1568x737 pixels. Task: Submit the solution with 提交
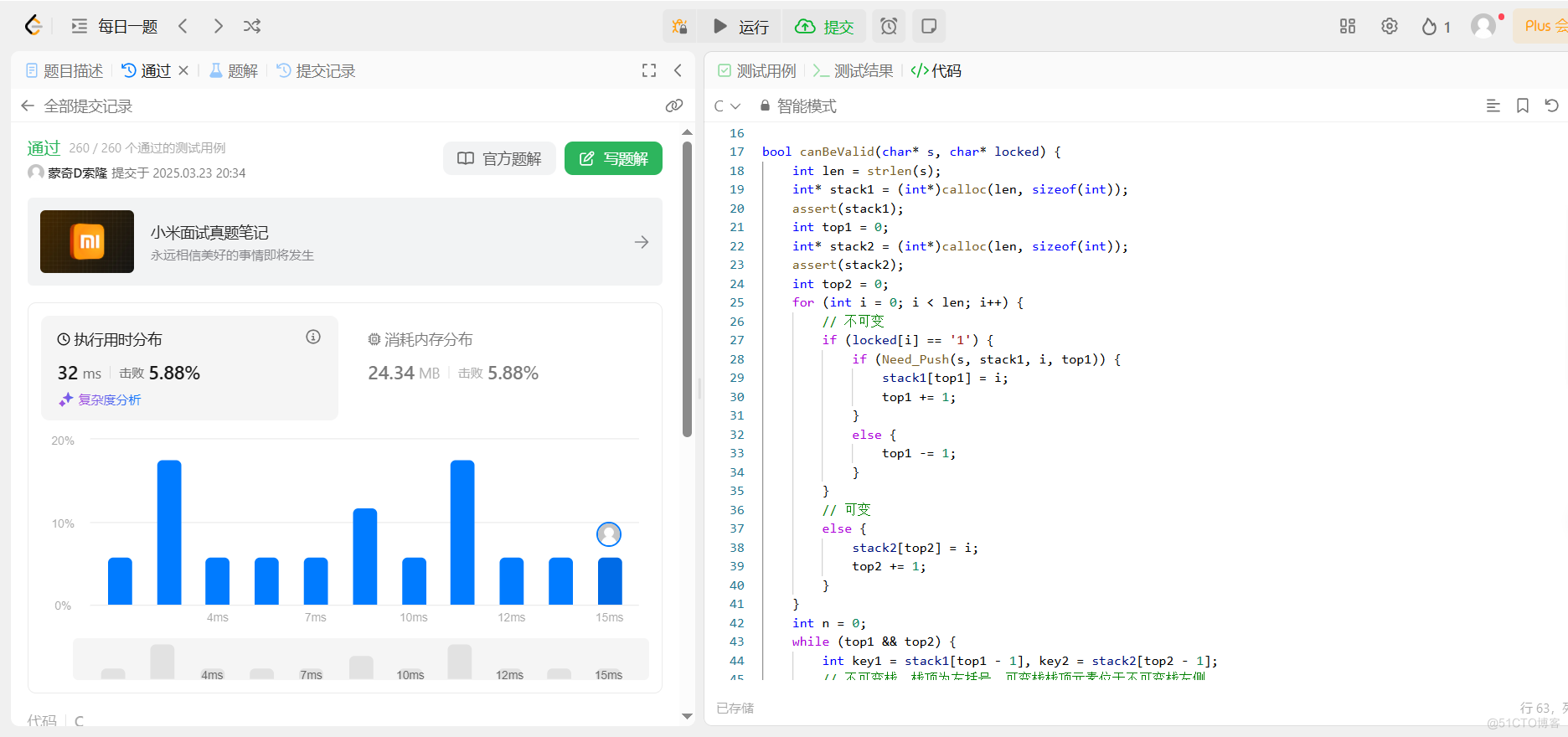824,26
